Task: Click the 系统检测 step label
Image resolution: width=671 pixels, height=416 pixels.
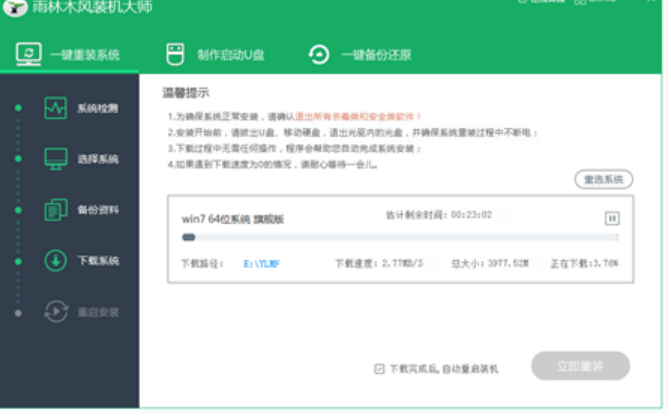Action: (x=98, y=108)
